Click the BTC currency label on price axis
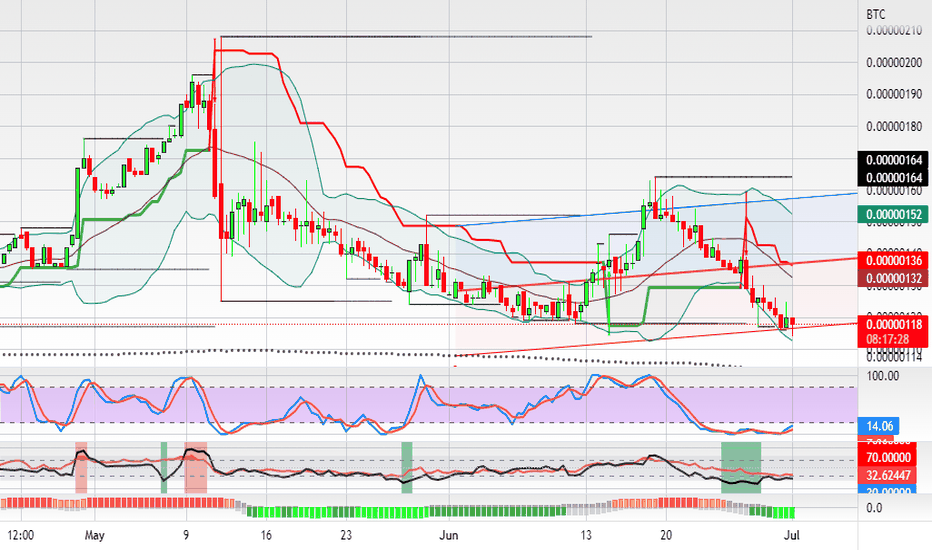Screen dimensions: 932x550 click(876, 14)
